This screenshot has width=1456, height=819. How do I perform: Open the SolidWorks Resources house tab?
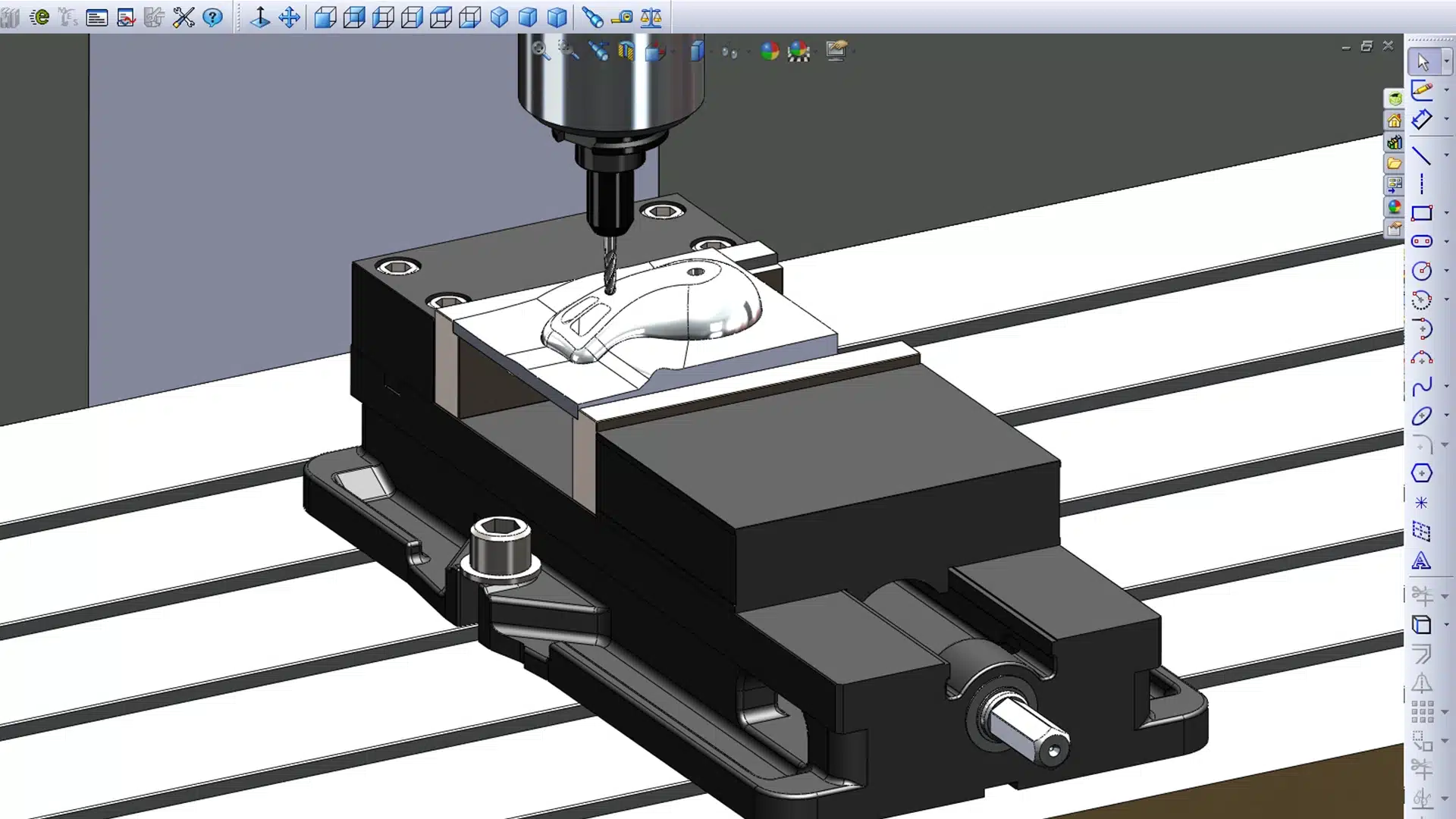(x=1395, y=121)
